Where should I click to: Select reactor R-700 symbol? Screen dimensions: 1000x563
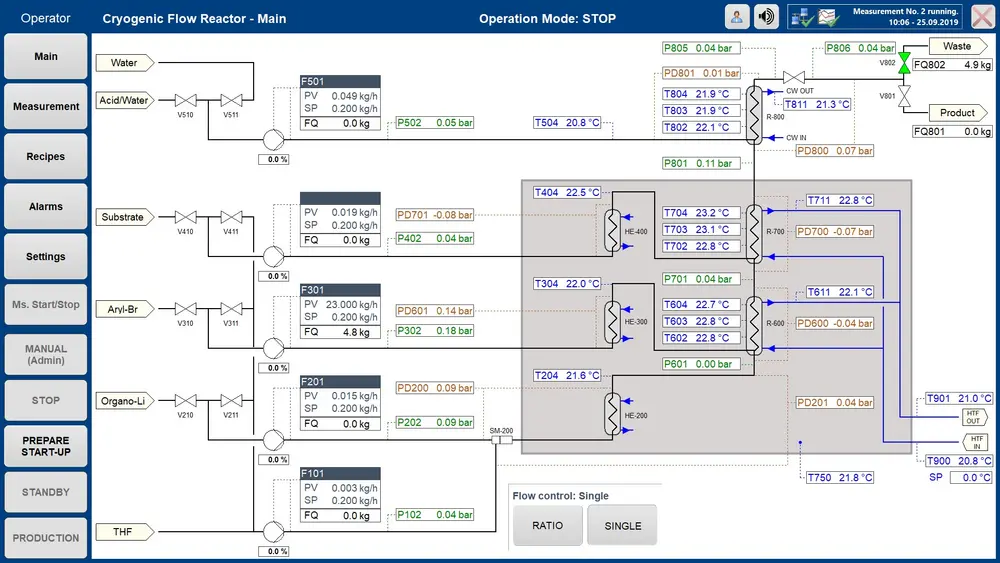pos(754,234)
